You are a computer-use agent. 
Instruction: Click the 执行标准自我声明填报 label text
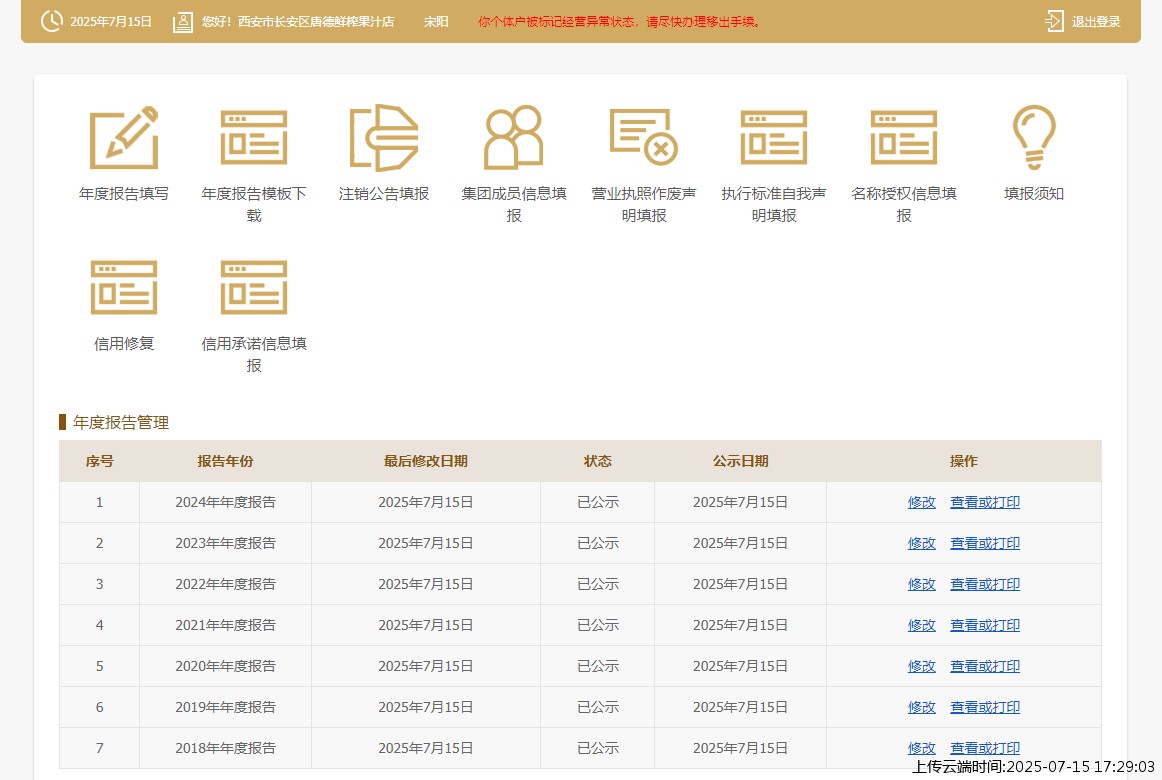tap(774, 204)
